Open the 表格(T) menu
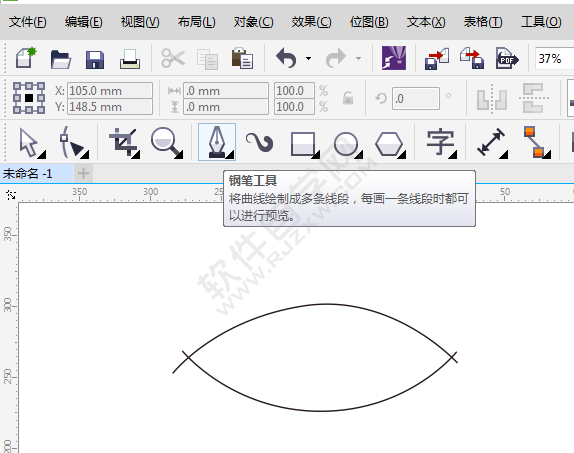The image size is (574, 453). pos(483,22)
